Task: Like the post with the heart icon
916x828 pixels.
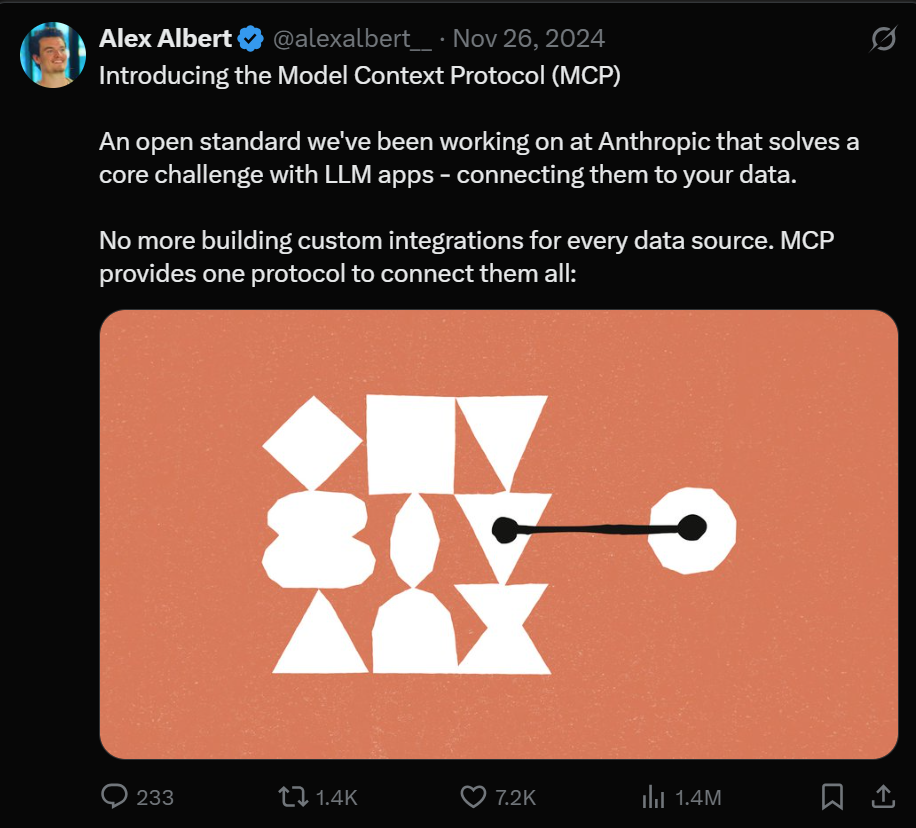Action: pos(472,796)
